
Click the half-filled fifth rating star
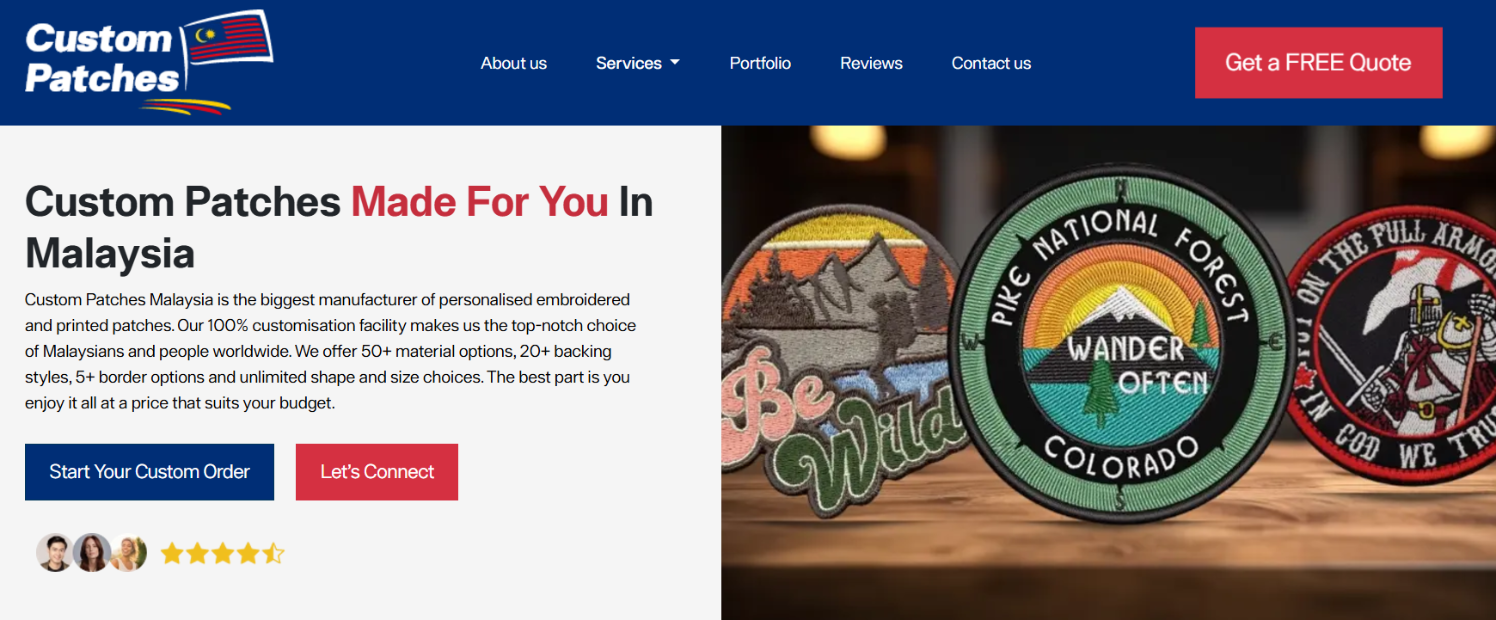(273, 553)
